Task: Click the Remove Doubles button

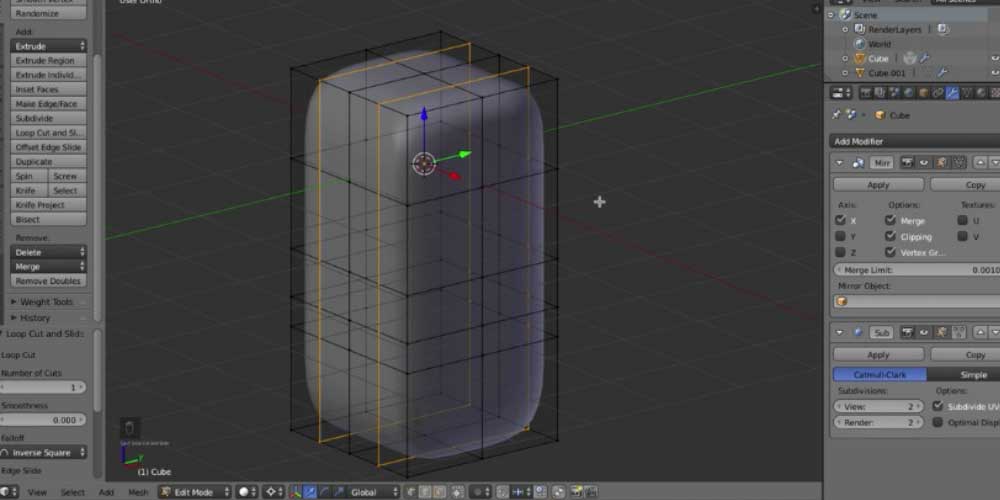Action: 48,281
